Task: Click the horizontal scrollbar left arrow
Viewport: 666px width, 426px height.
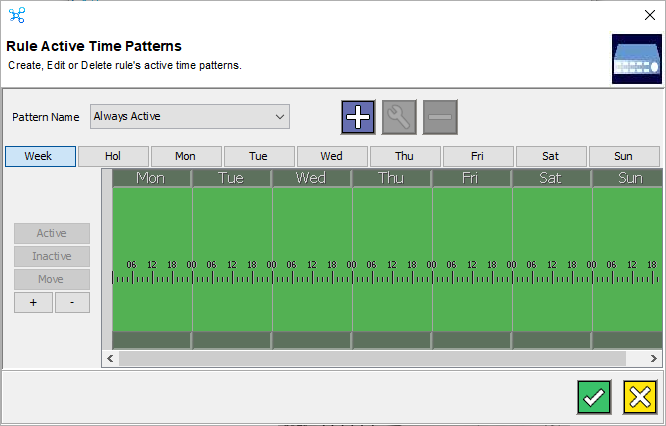Action: click(110, 358)
